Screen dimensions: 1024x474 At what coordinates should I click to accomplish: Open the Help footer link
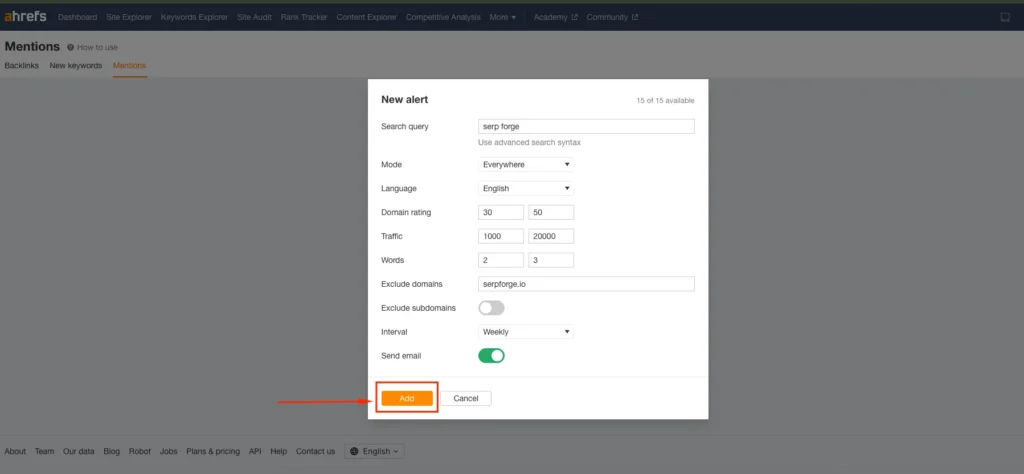[279, 451]
